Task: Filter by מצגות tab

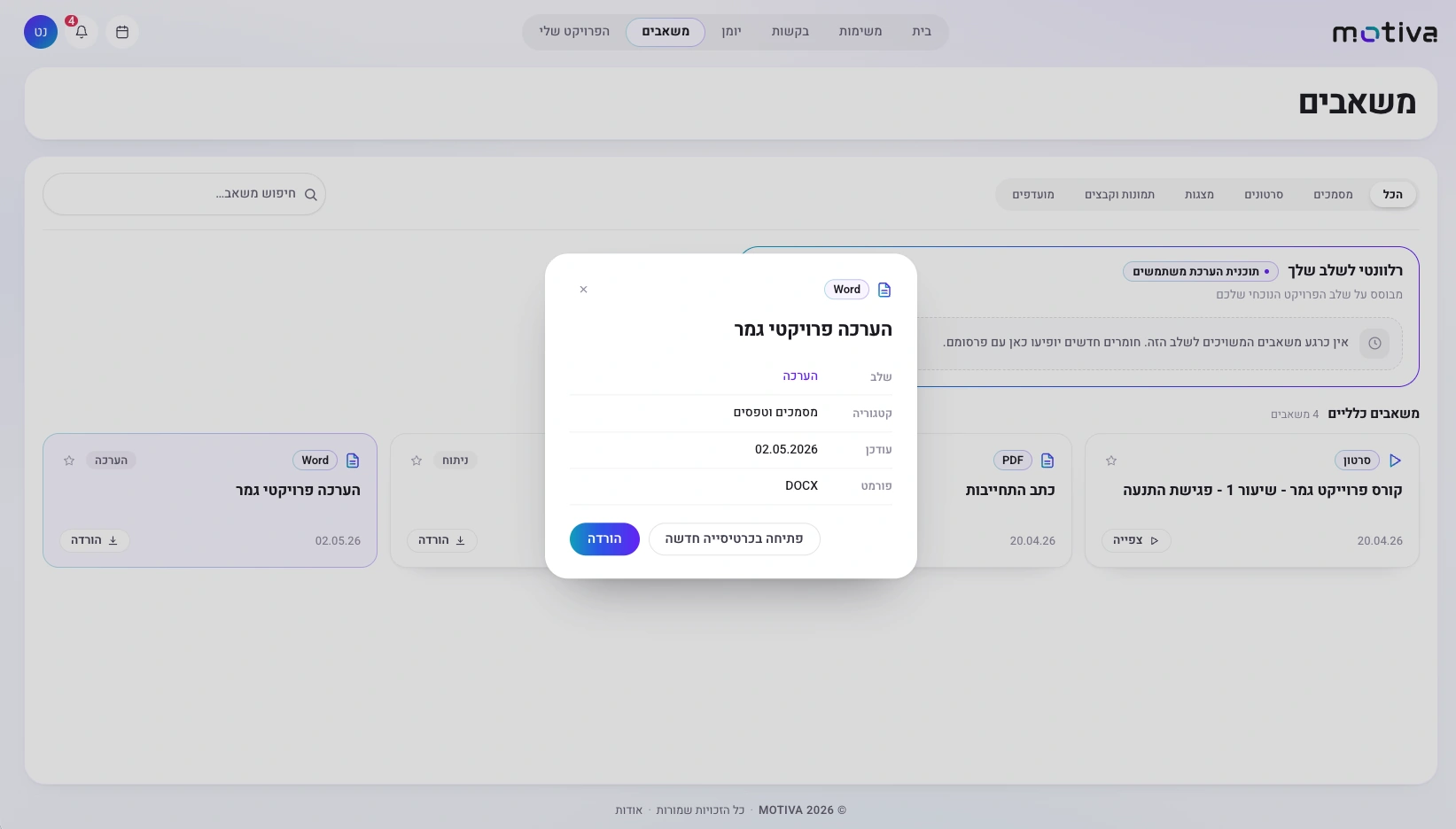Action: click(x=1199, y=195)
